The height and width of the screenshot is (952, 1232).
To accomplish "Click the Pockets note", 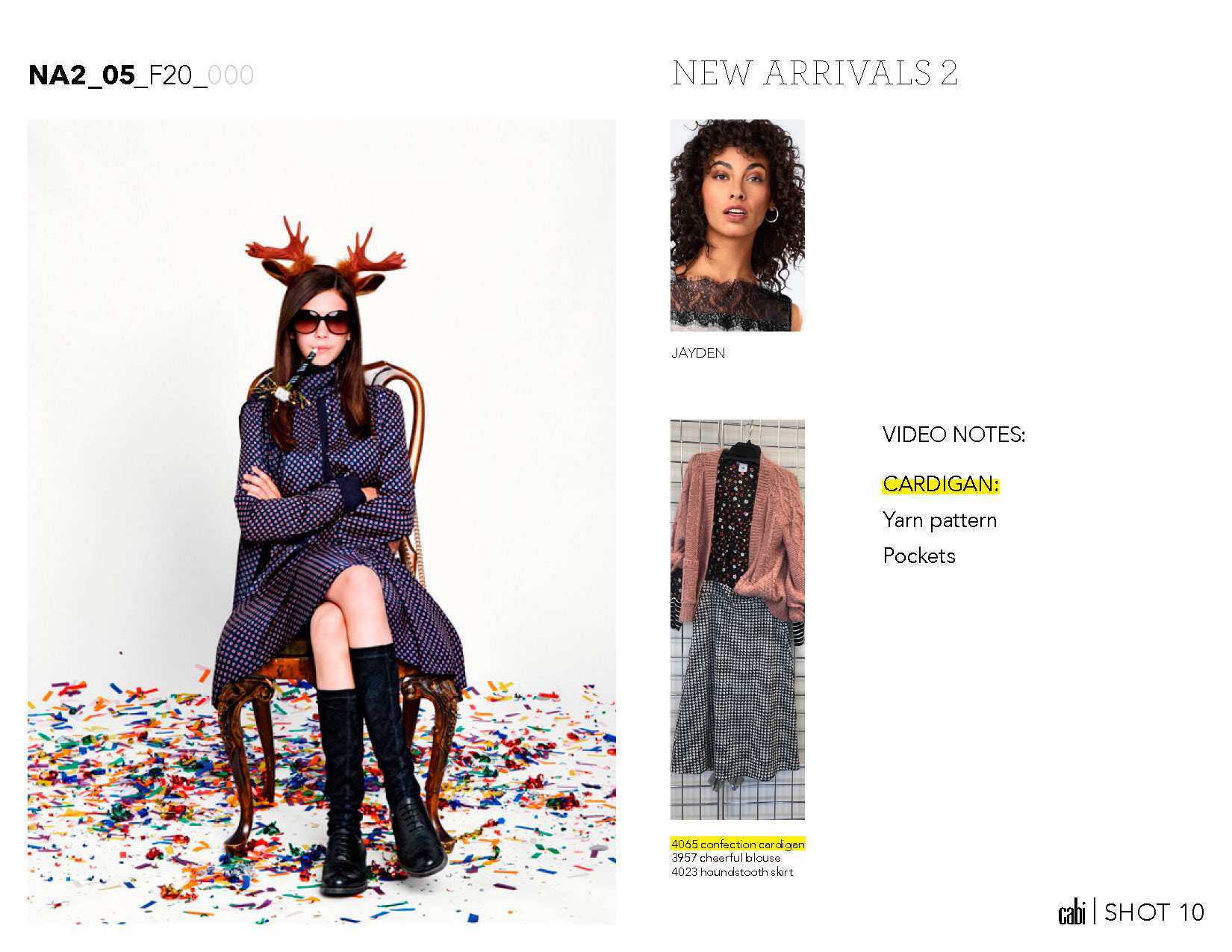I will pyautogui.click(x=919, y=556).
